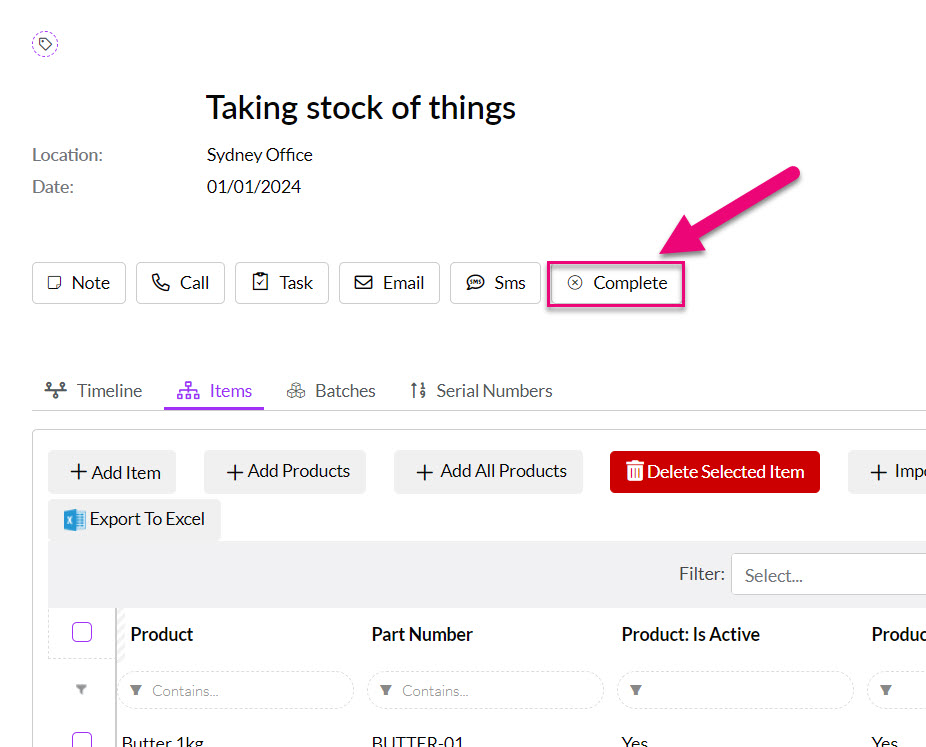Click the partially visible Import button
This screenshot has height=747, width=926.
point(887,472)
